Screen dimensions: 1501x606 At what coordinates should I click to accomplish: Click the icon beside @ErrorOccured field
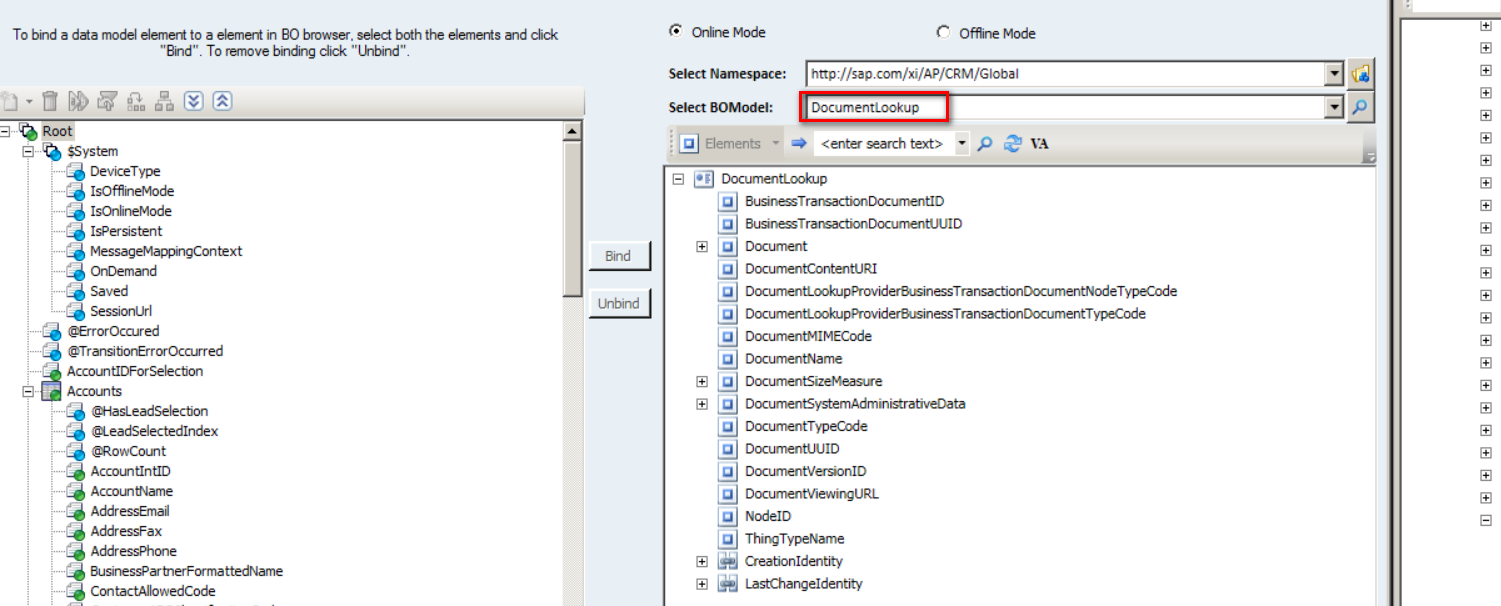coord(52,331)
